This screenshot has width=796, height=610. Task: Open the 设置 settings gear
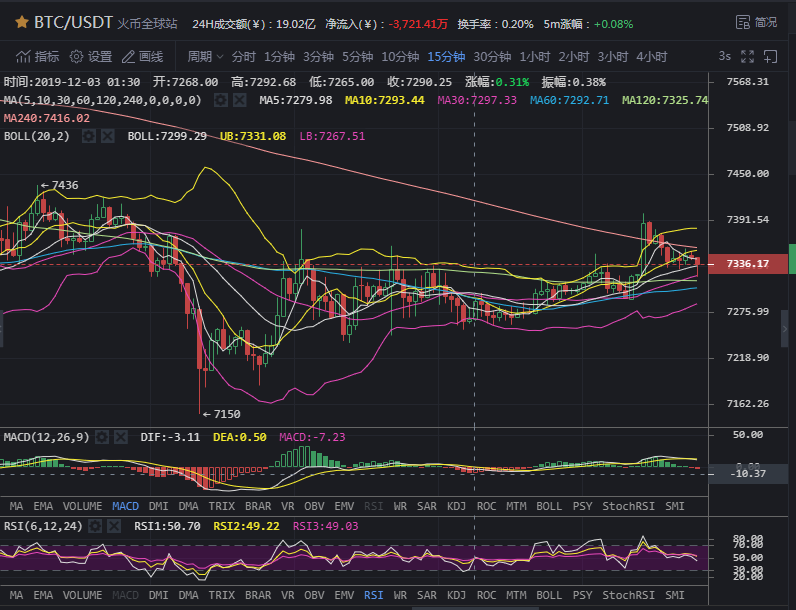91,57
